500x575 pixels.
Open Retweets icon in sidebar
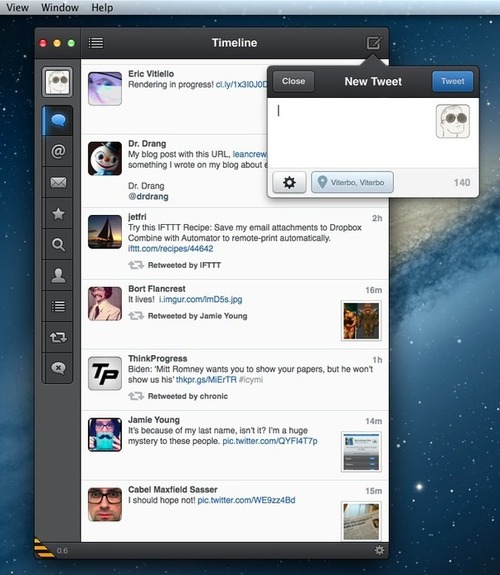pos(58,337)
